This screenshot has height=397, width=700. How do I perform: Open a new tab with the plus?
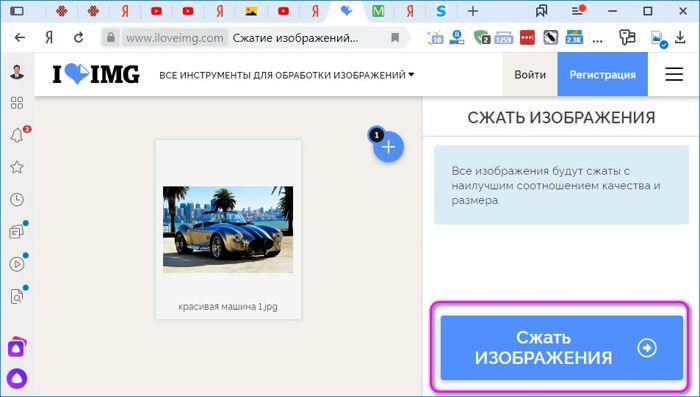[x=473, y=11]
